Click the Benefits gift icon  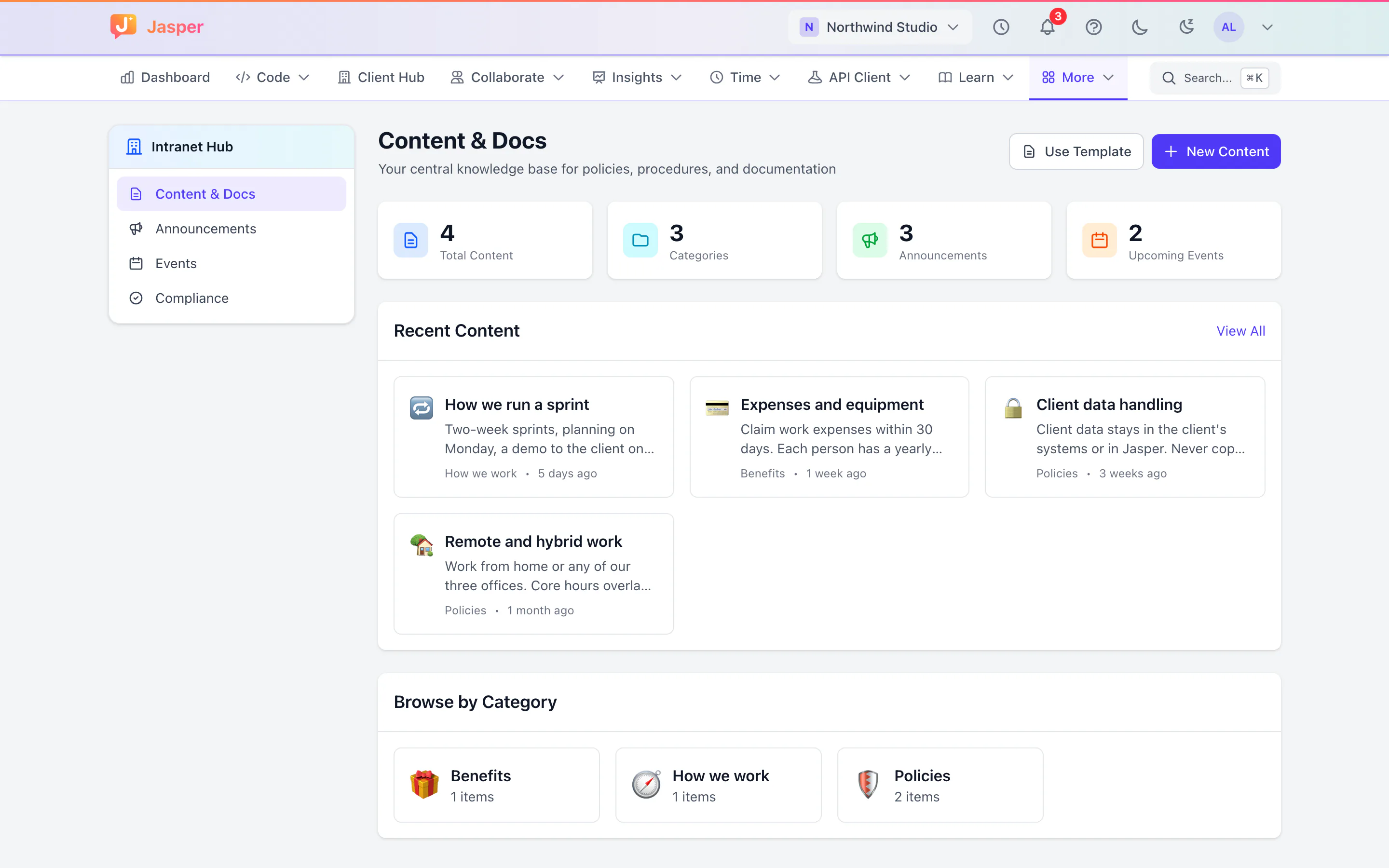click(424, 785)
